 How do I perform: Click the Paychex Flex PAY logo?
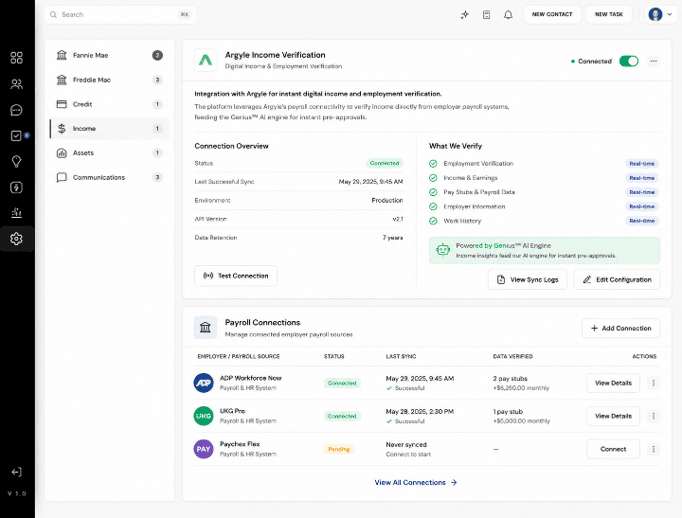(204, 449)
